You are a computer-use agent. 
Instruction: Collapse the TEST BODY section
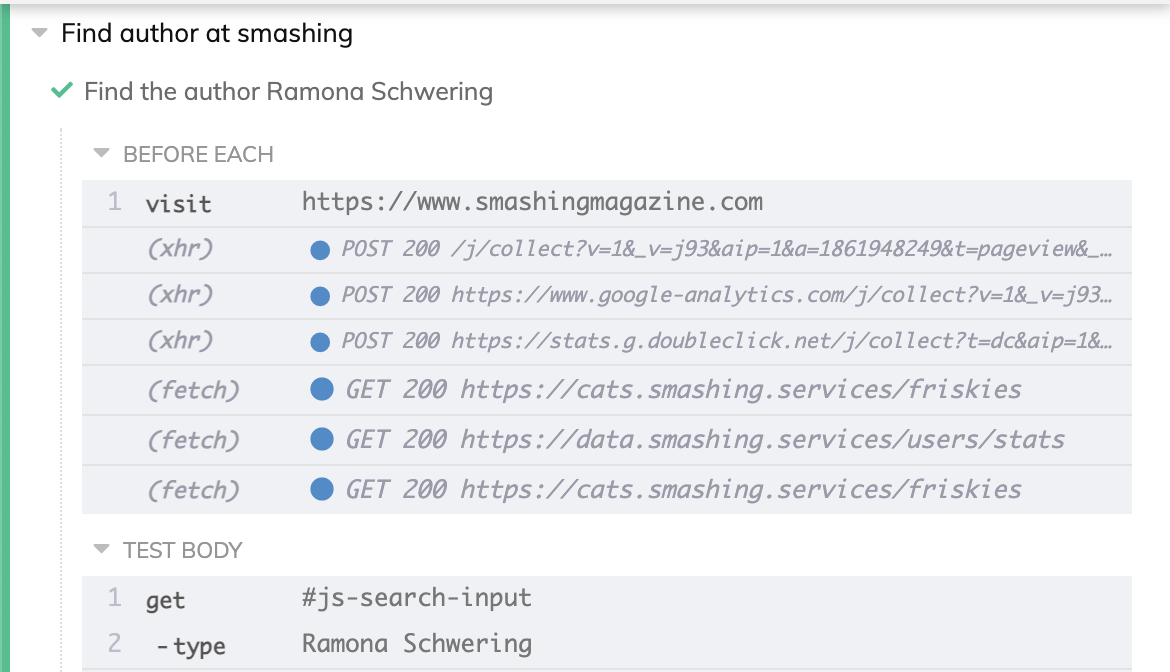click(x=101, y=549)
